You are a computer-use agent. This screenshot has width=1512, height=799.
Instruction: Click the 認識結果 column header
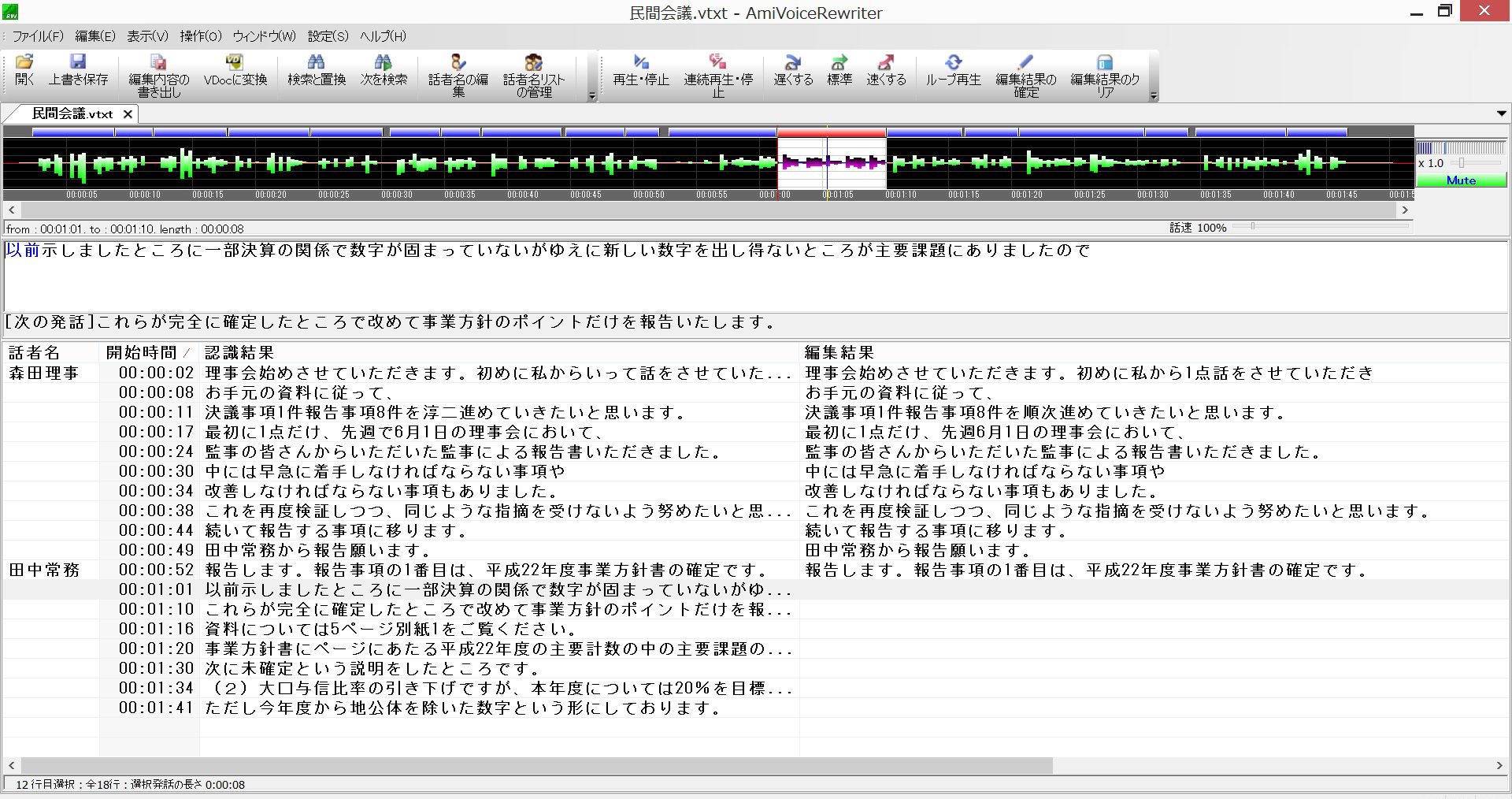499,352
